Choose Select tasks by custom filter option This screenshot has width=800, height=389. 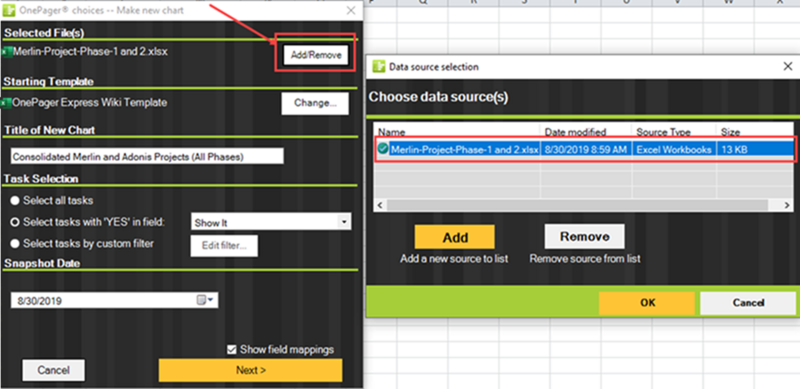coord(15,244)
